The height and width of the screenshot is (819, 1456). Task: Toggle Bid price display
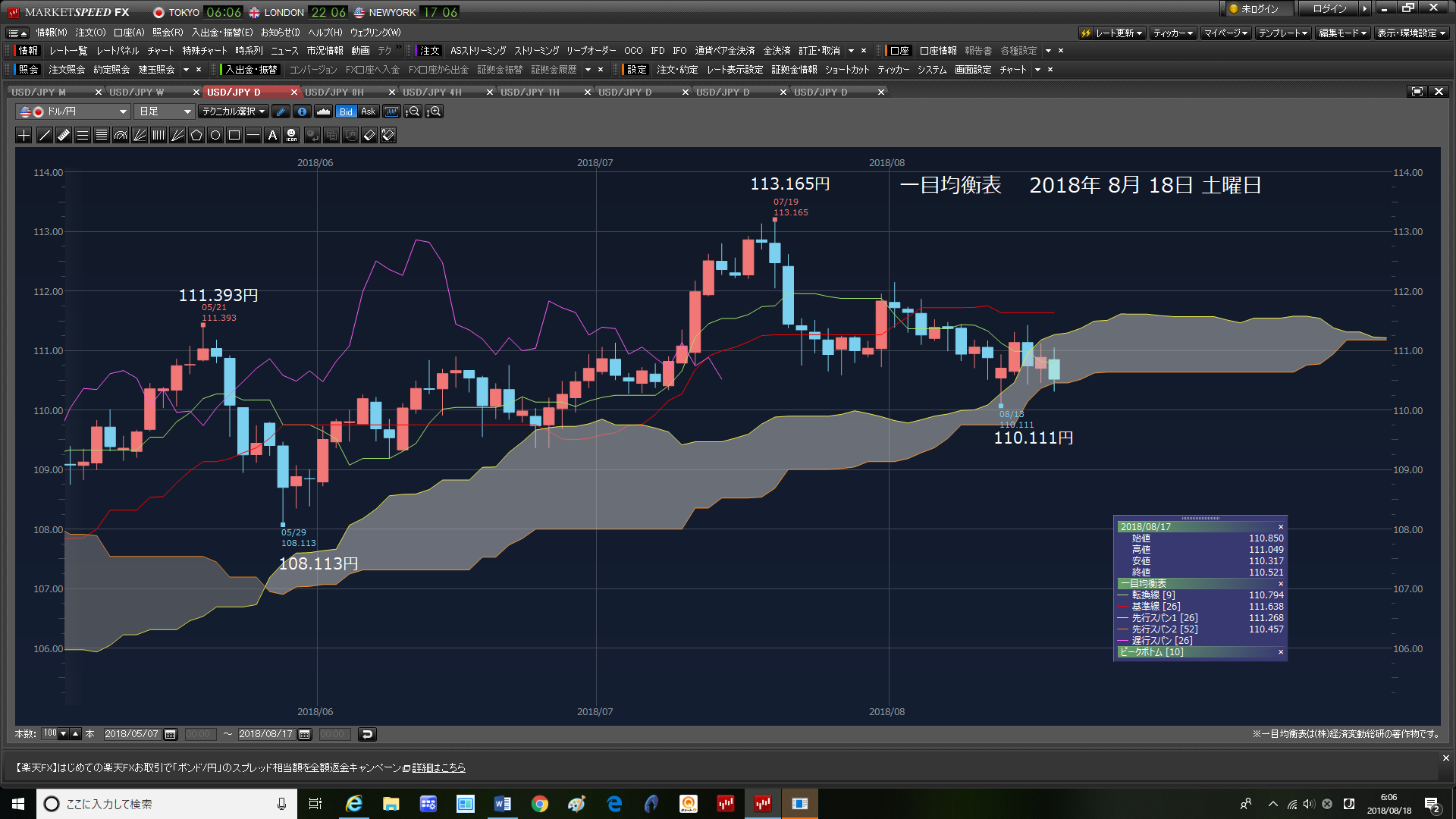pos(346,111)
